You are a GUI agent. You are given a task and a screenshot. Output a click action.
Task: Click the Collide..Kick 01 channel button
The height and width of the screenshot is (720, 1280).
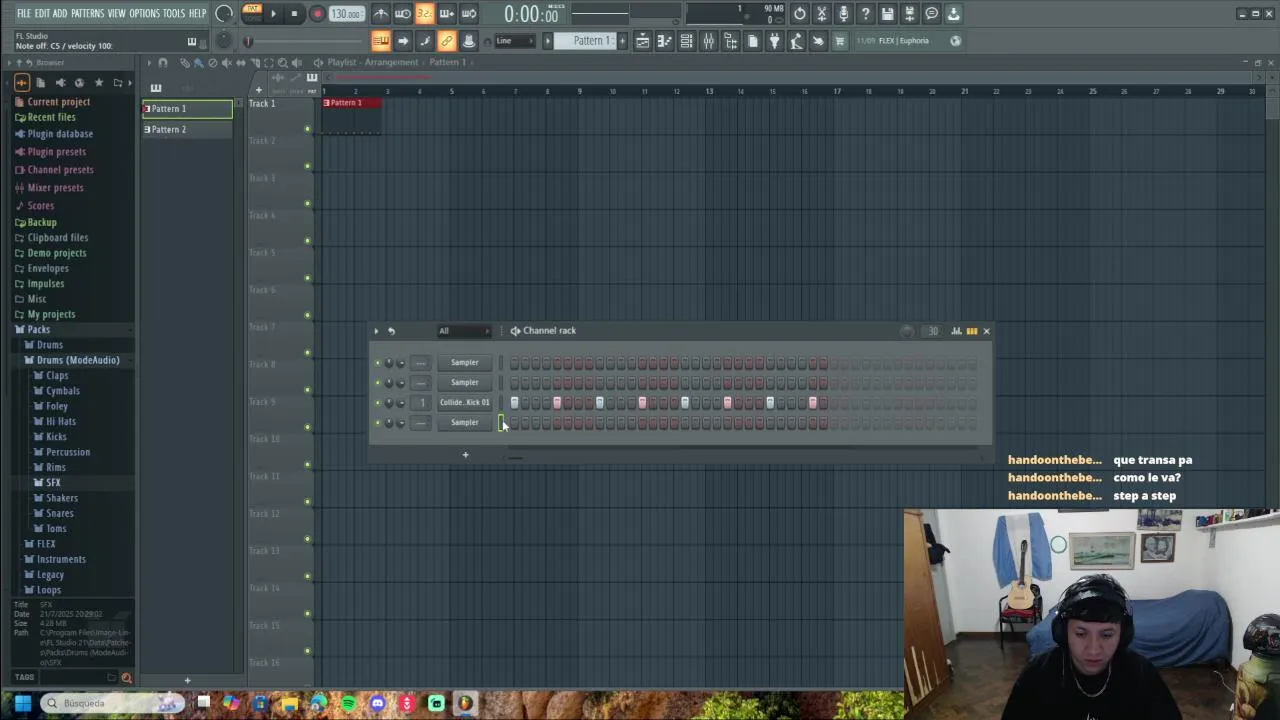coord(464,403)
